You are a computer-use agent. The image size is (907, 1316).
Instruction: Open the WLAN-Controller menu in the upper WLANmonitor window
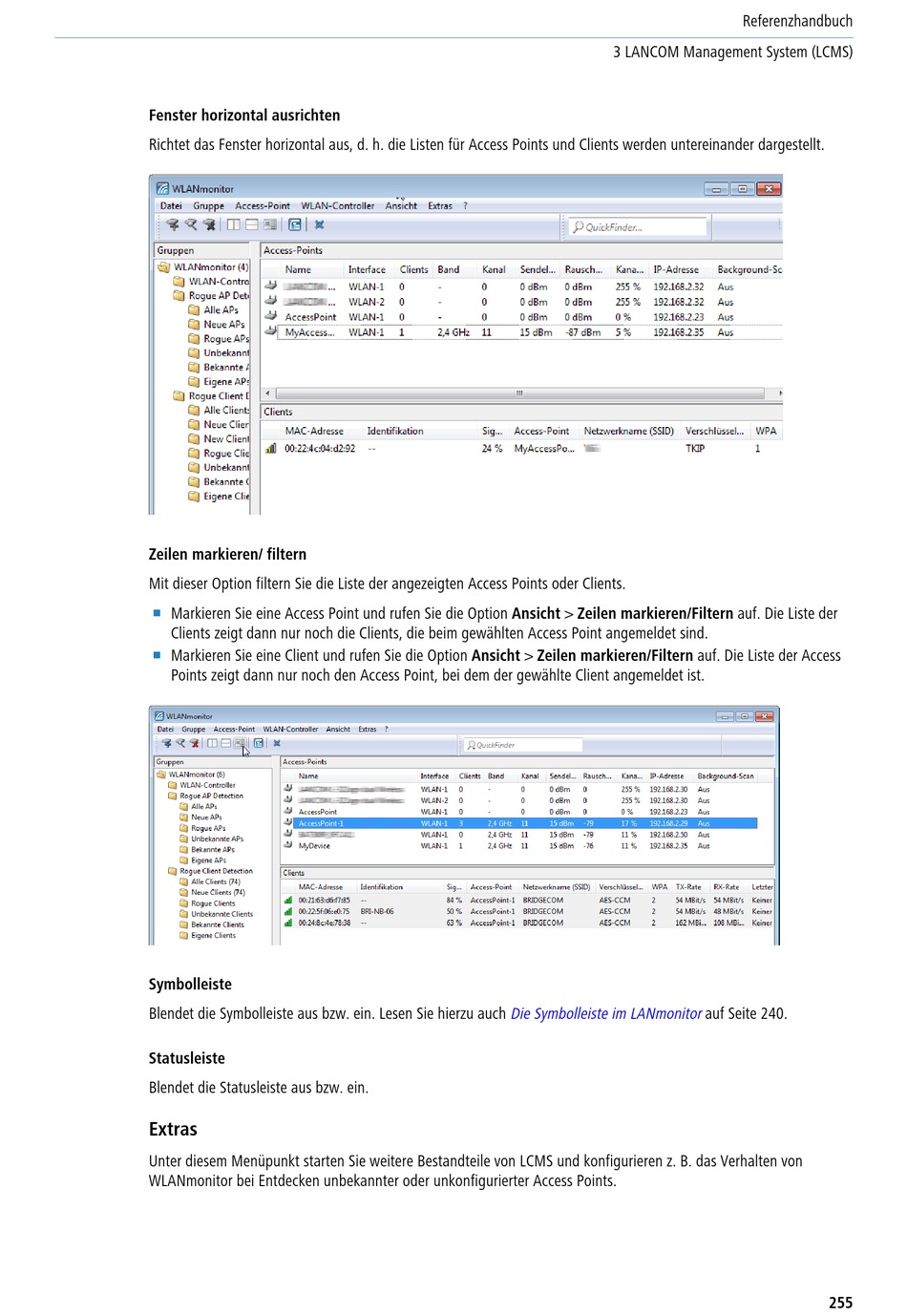point(338,205)
